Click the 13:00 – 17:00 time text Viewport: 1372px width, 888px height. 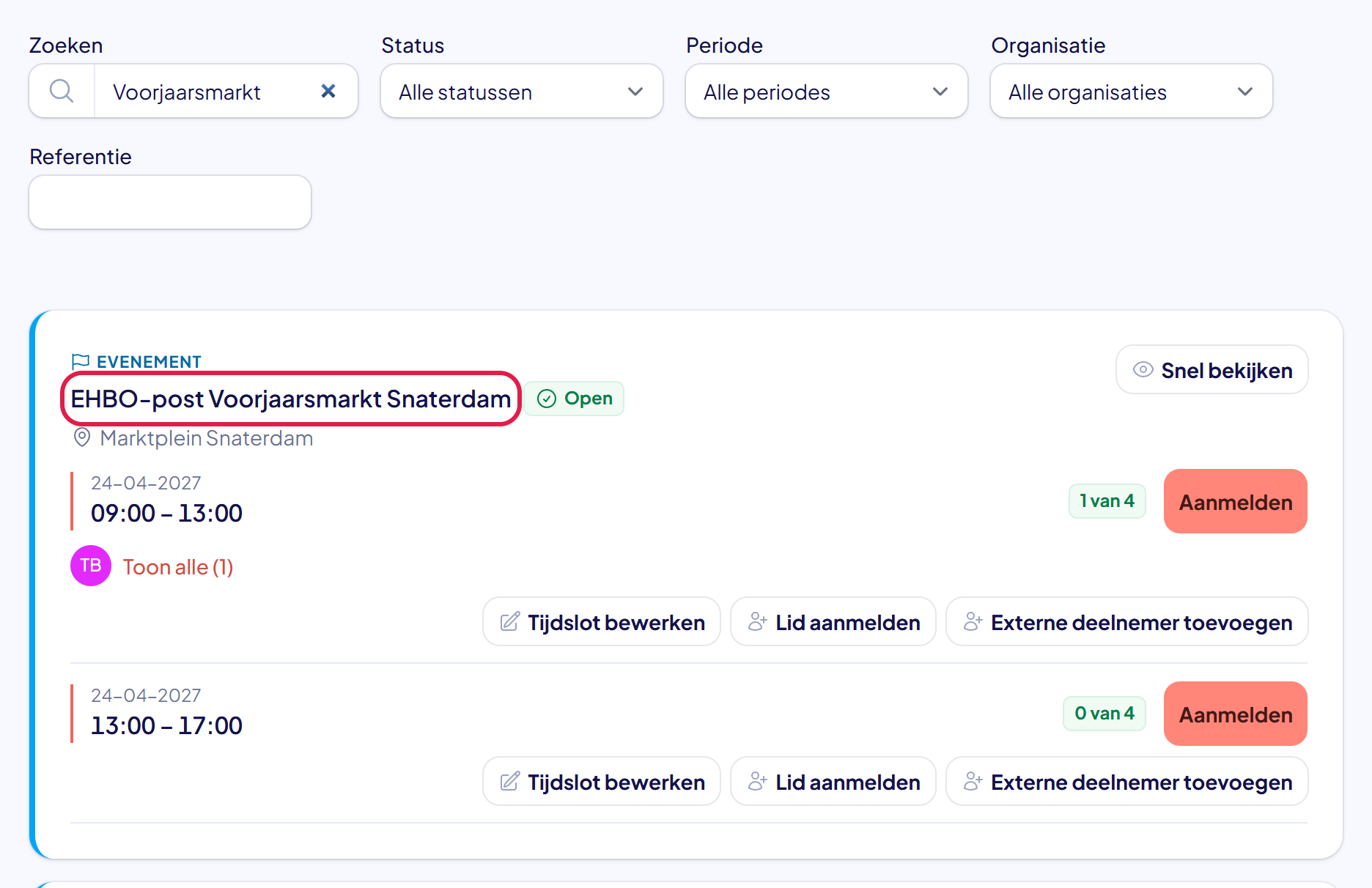point(166,725)
